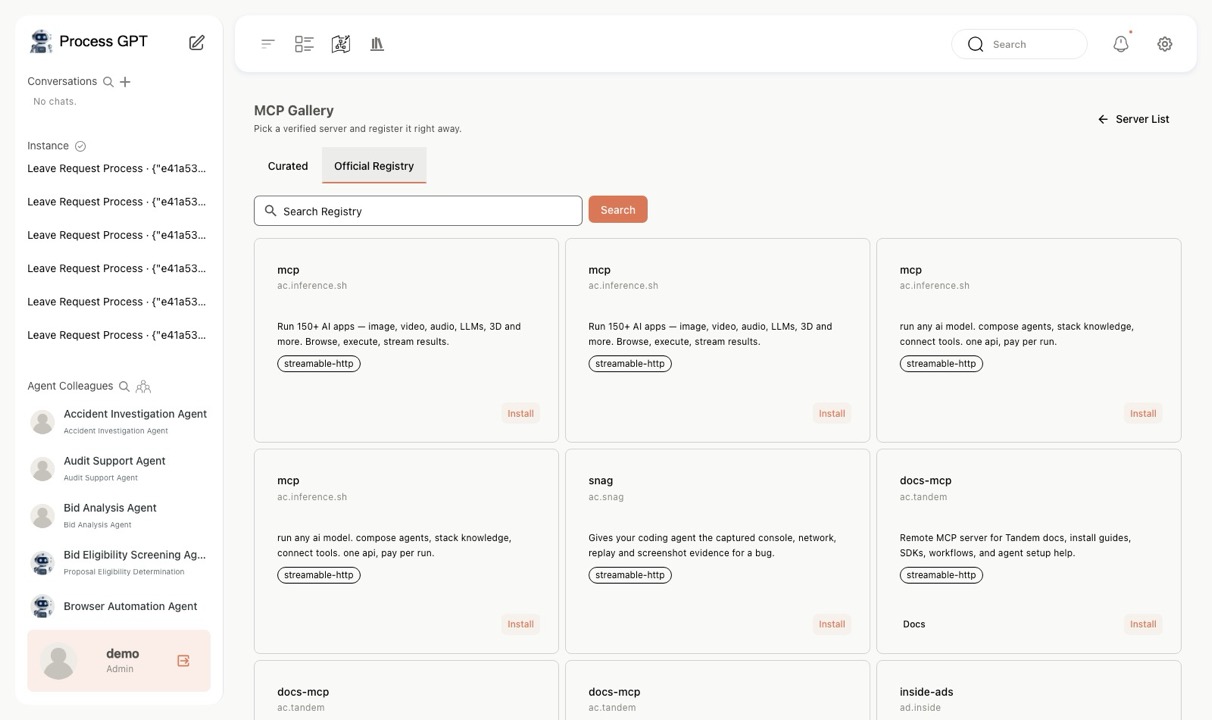
Task: Open the Bid Analysis Agent entry
Action: (x=118, y=516)
